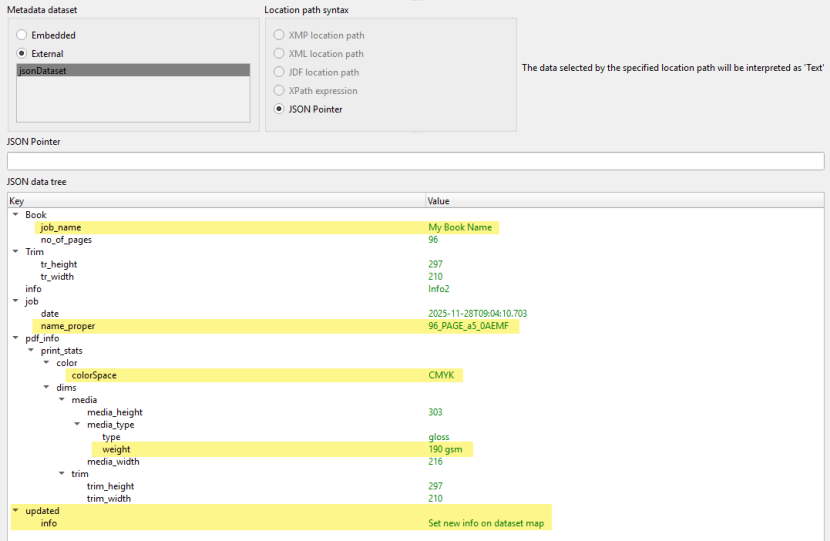Collapse the Trim tree node
The width and height of the screenshot is (830, 541).
(15, 252)
